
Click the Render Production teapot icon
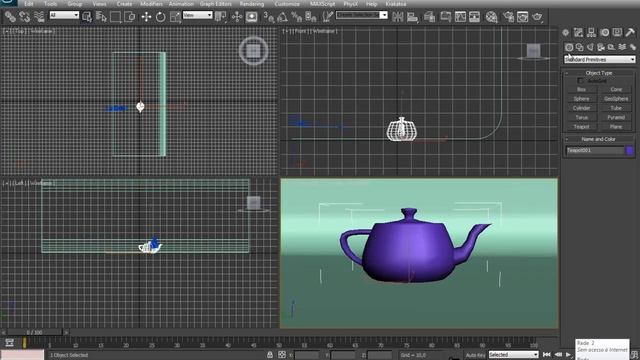click(x=538, y=17)
